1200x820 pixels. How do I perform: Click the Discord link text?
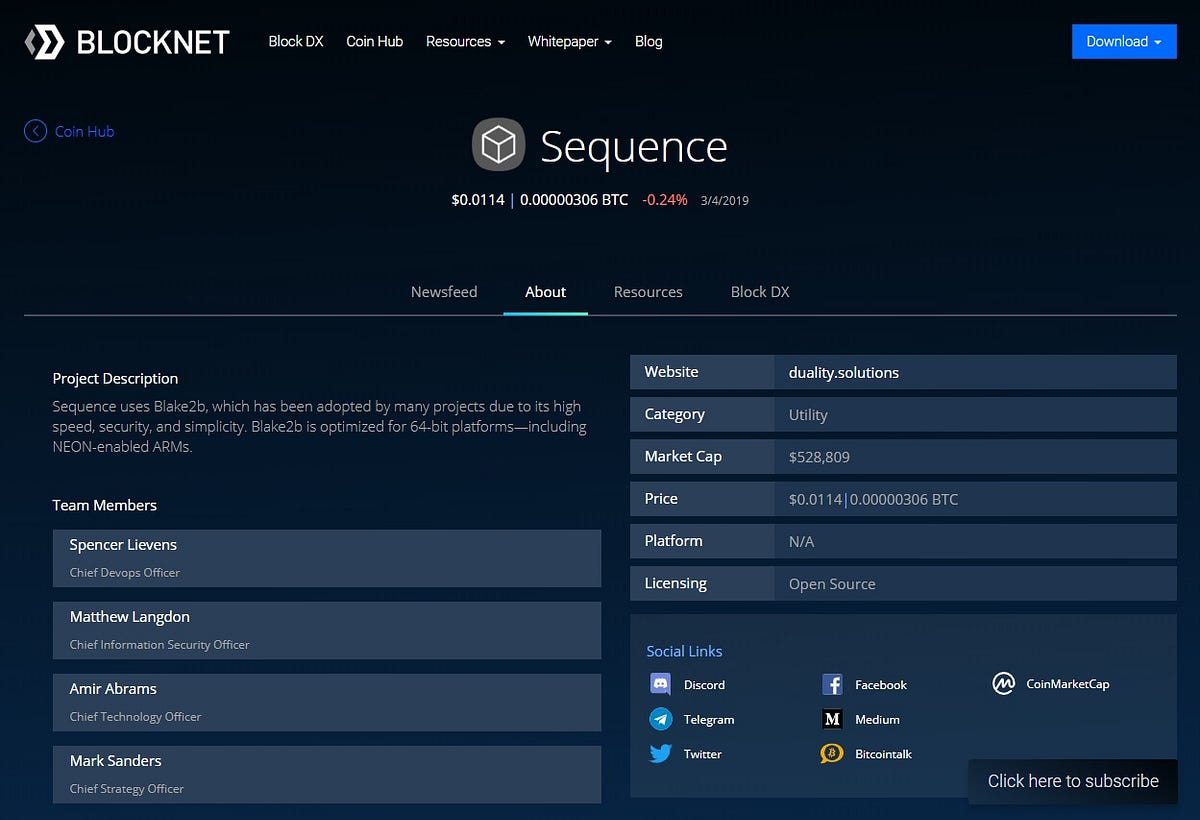coord(704,685)
